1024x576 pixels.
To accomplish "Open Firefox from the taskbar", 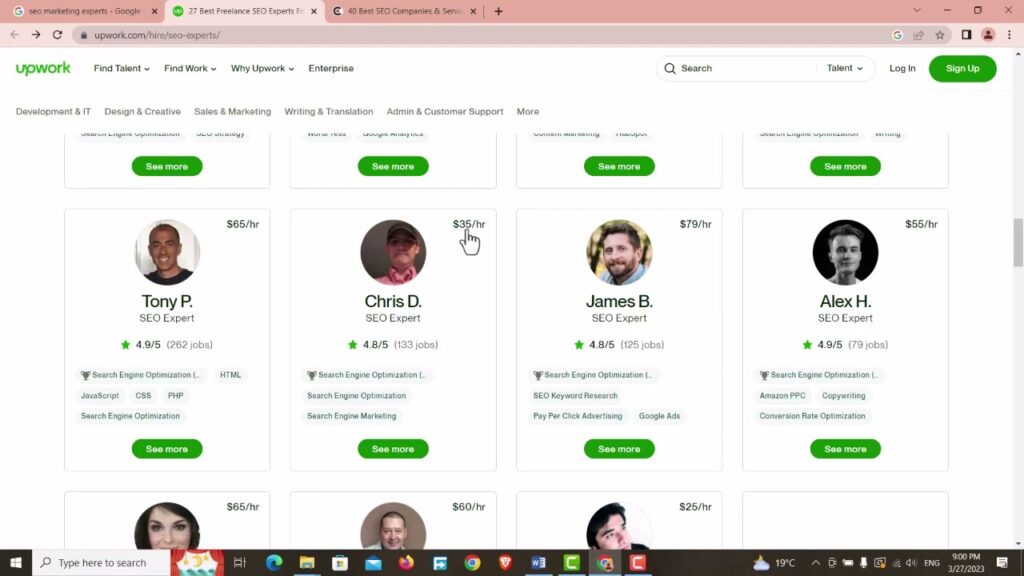I will (406, 563).
